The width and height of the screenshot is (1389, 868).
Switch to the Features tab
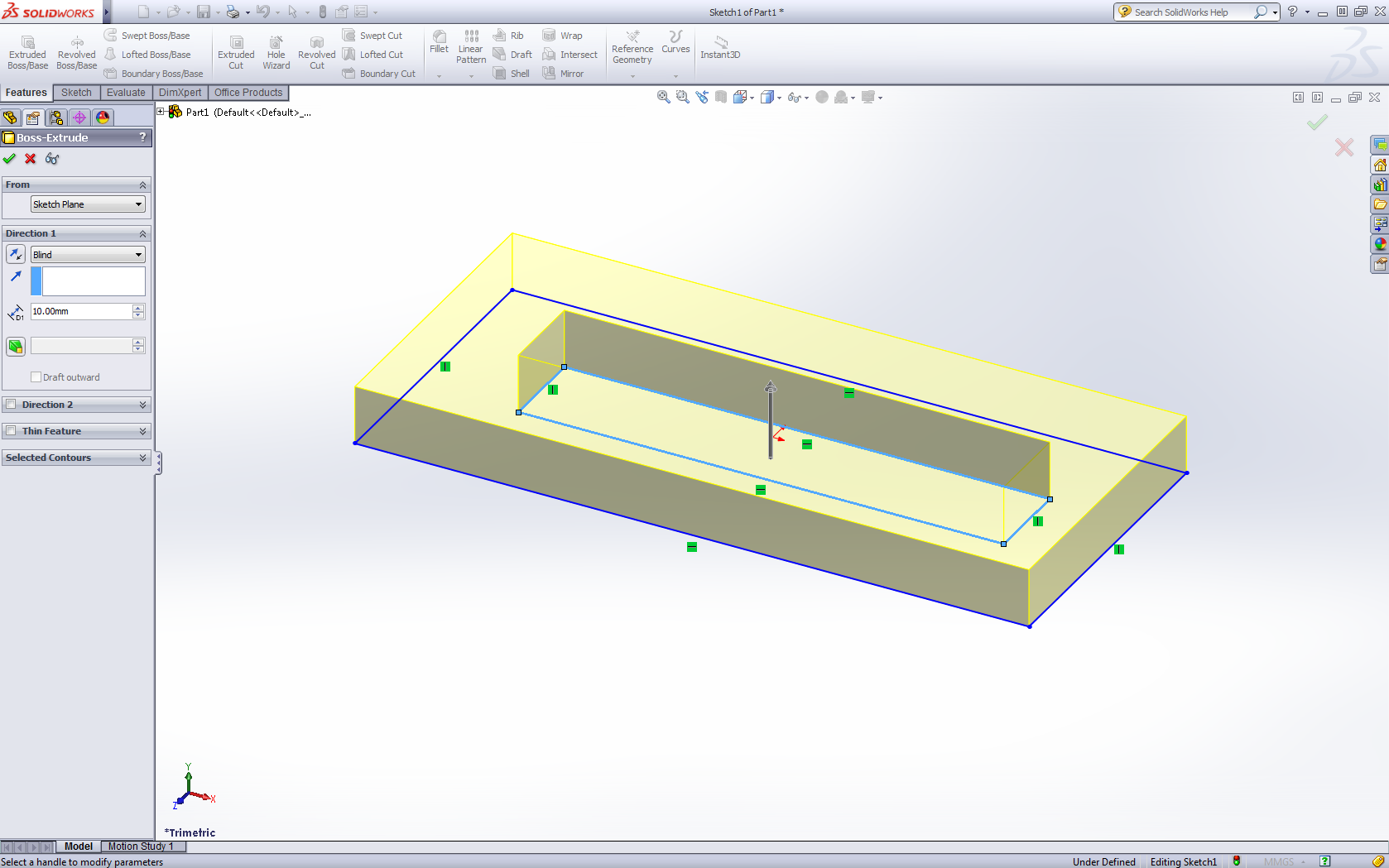coord(26,93)
